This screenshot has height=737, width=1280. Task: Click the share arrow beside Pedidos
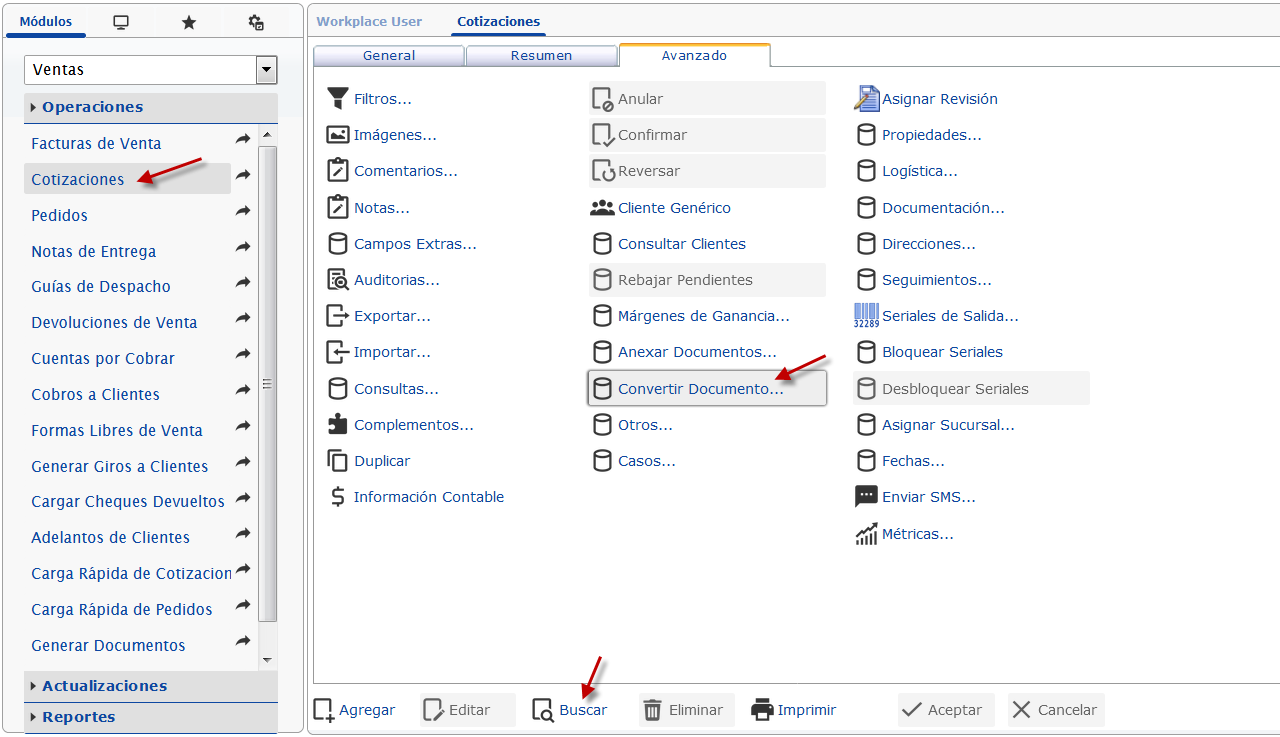click(243, 212)
